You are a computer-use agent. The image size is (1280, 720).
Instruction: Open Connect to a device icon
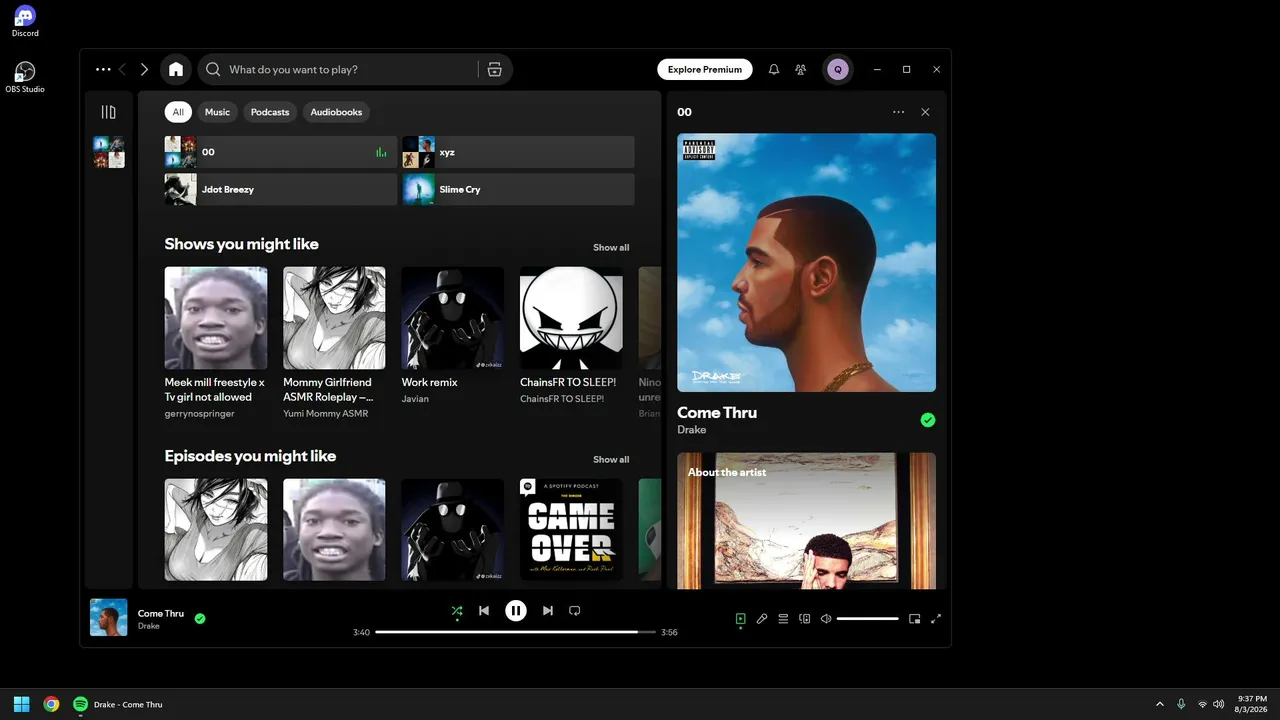[805, 619]
